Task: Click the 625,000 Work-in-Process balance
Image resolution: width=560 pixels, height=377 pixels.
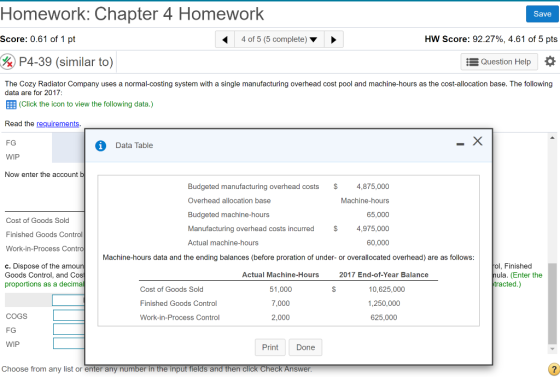Action: [x=384, y=317]
